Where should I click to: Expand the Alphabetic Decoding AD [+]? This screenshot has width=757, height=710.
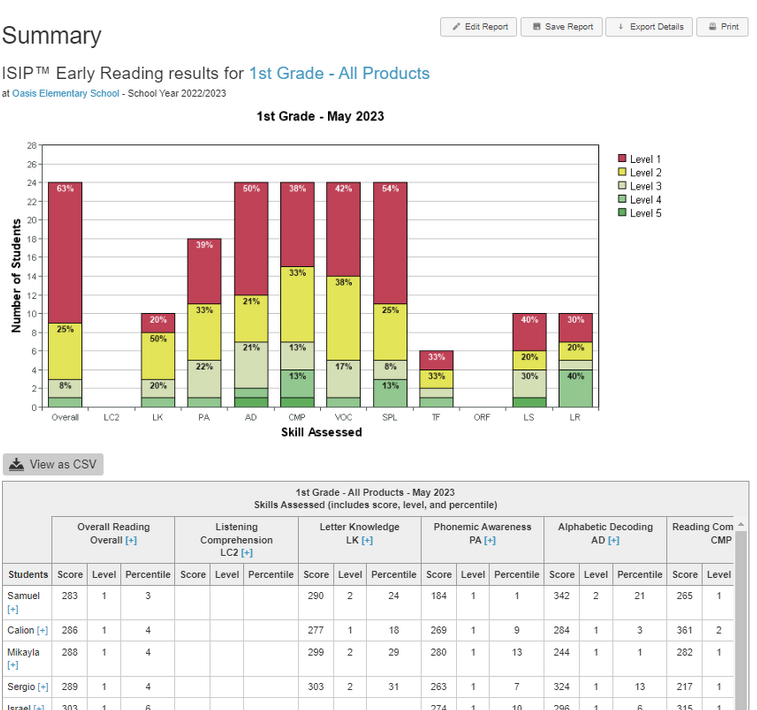click(614, 541)
